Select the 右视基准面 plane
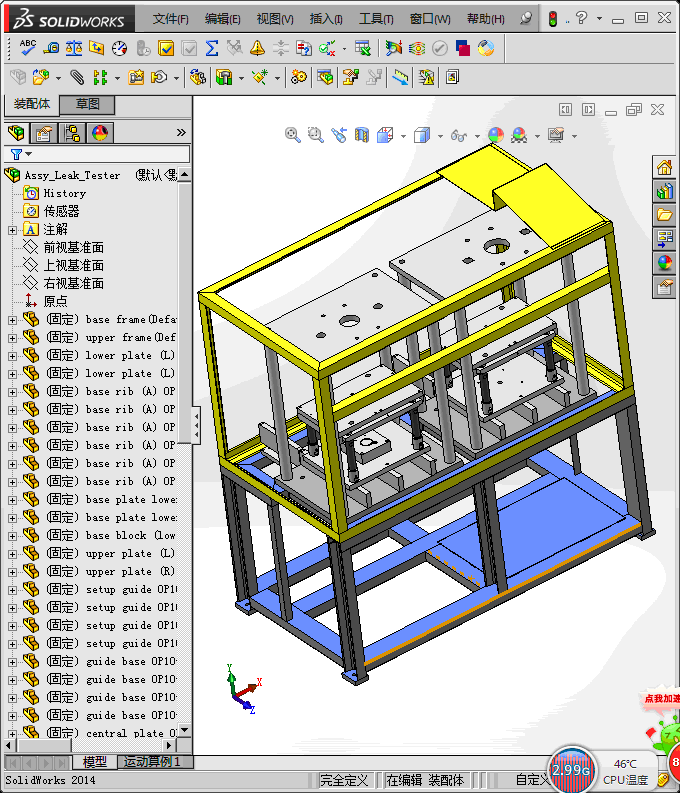Image resolution: width=680 pixels, height=793 pixels. [74, 283]
